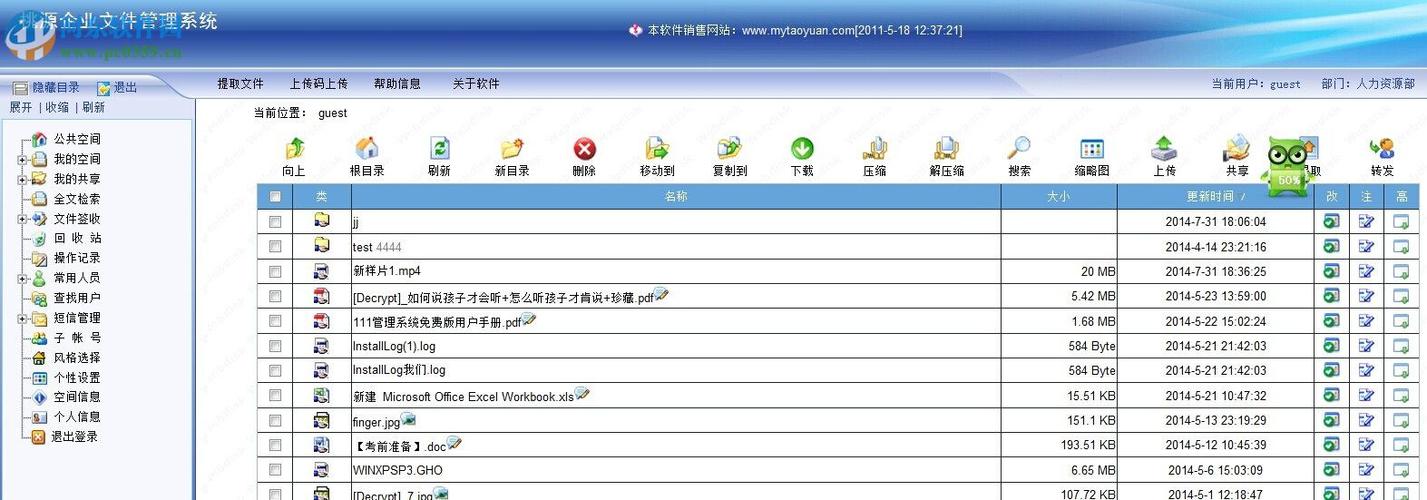The image size is (1427, 500).
Task: Open 帮助信息 menu item
Action: click(397, 84)
